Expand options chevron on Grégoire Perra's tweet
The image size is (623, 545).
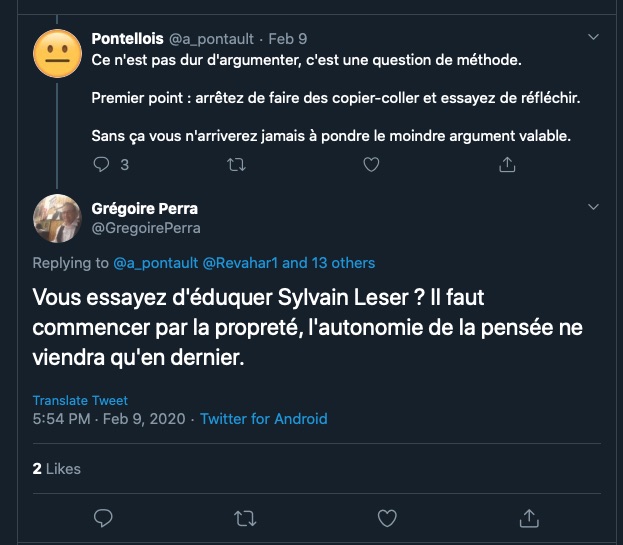[593, 207]
